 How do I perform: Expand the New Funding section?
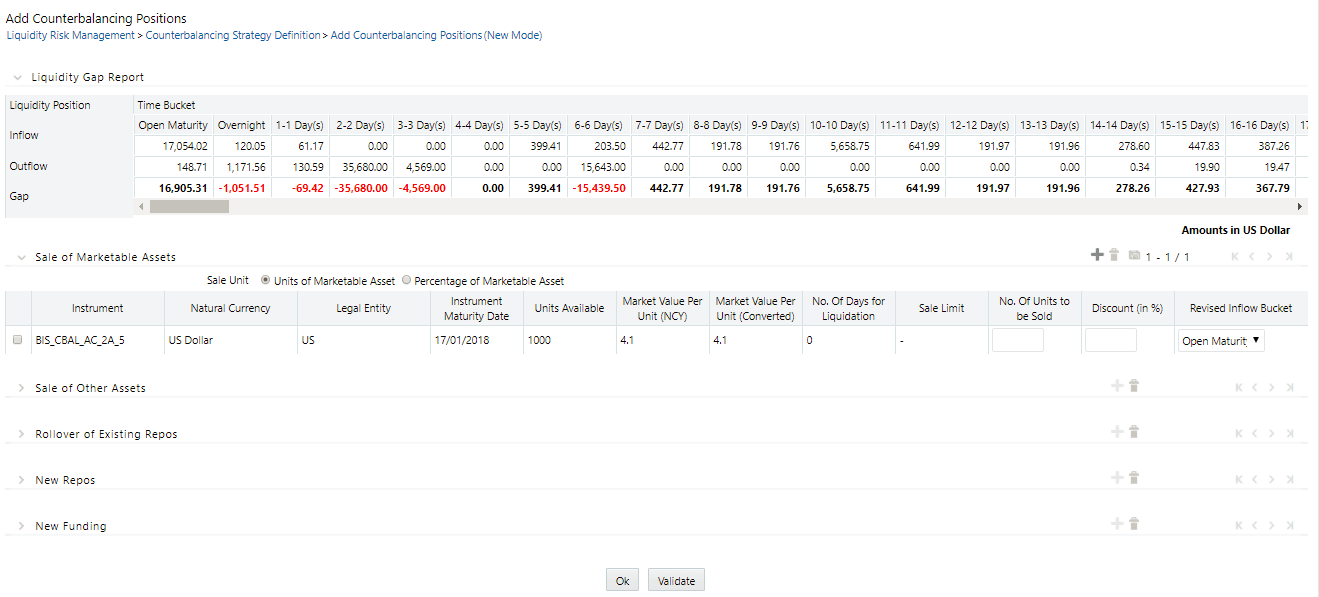[x=21, y=526]
